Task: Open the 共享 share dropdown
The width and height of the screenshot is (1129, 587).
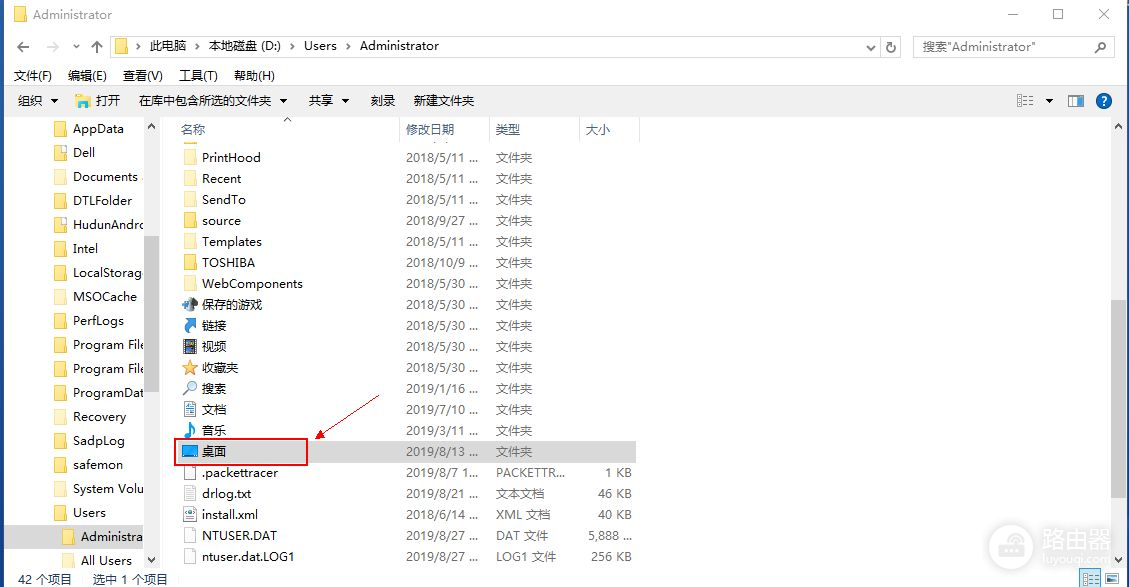Action: [329, 101]
